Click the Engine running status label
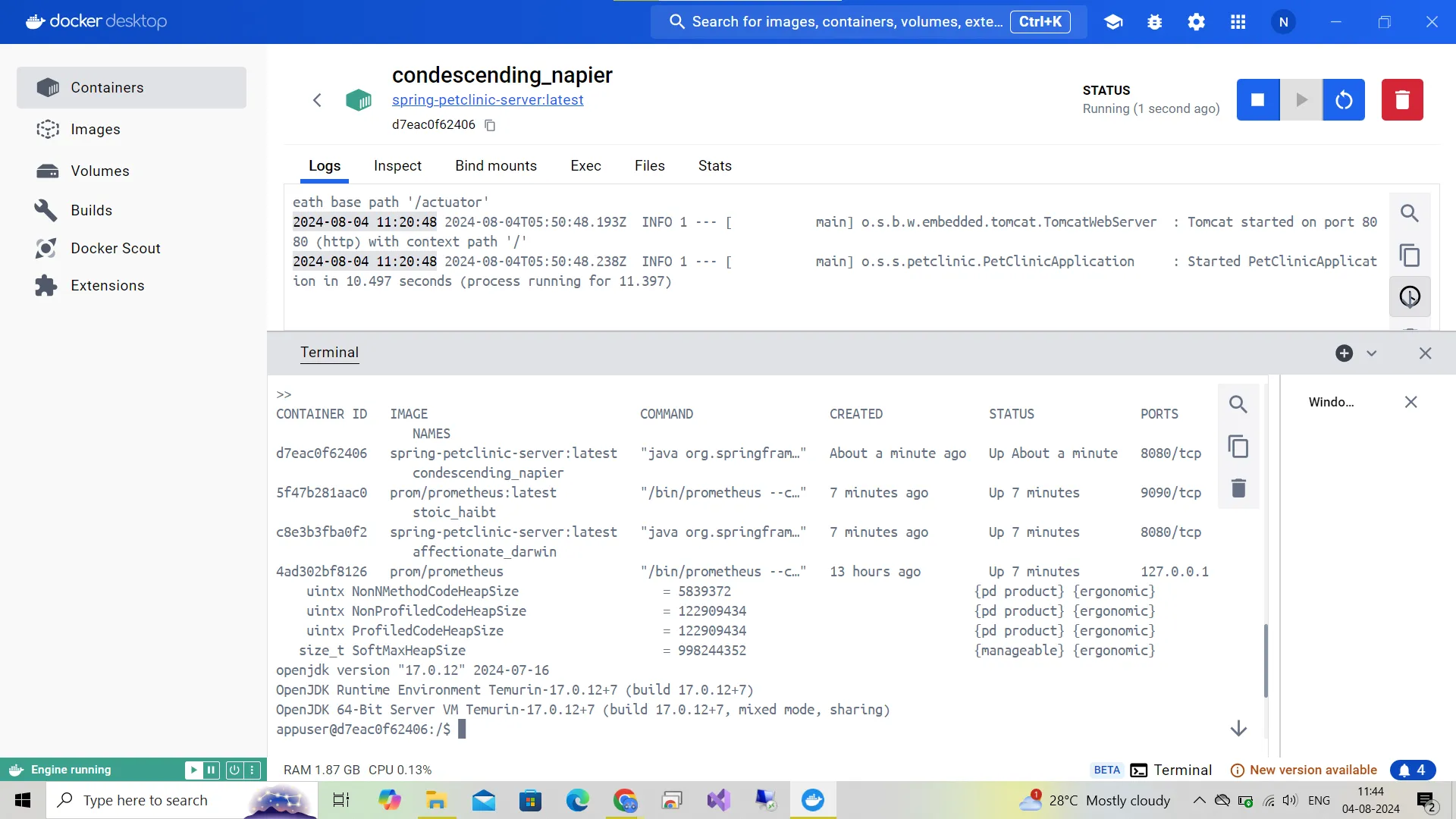The image size is (1456, 819). (71, 770)
